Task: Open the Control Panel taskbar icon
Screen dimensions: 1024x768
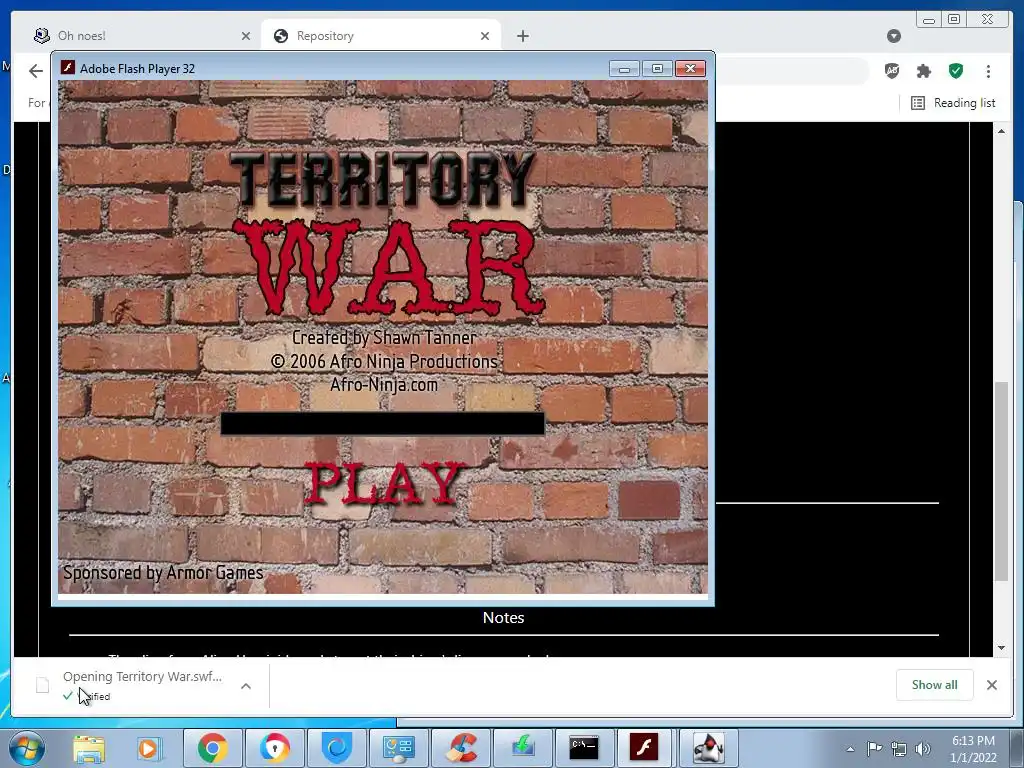Action: tap(398, 748)
